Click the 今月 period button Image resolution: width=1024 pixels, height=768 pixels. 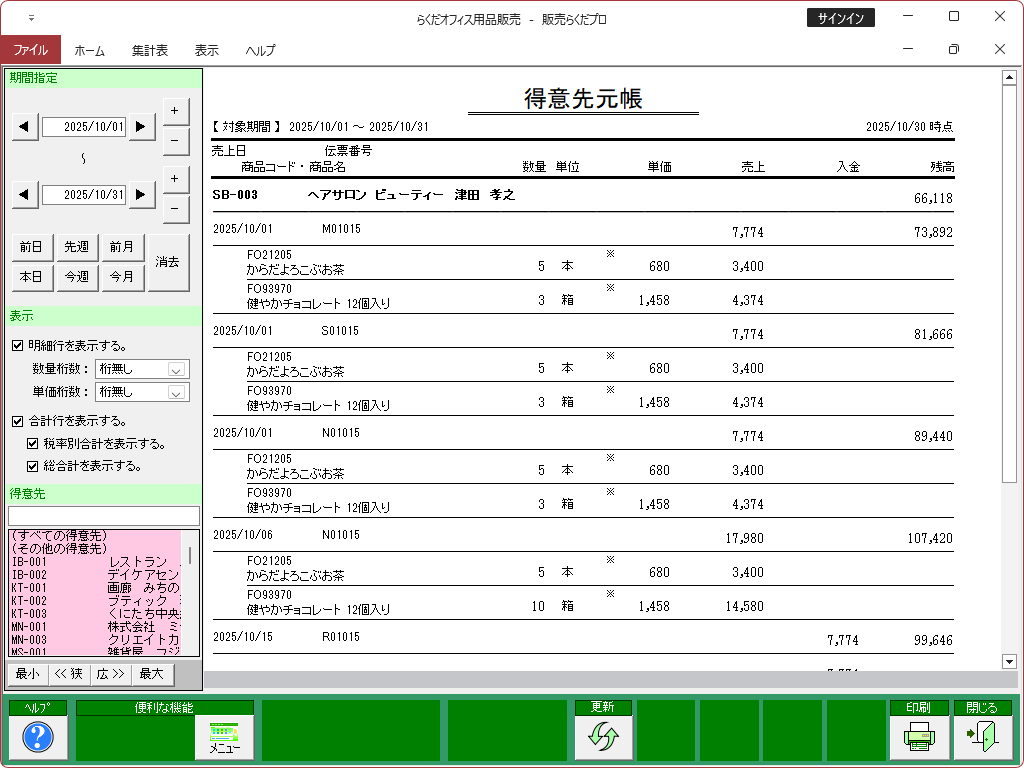(122, 276)
